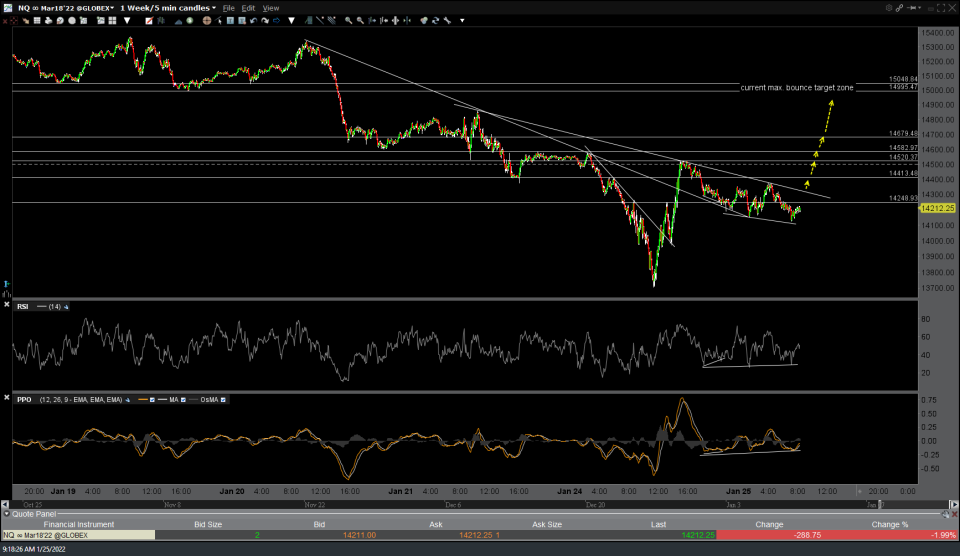
Task: Open chart settings with the wrench icon
Action: click(x=447, y=20)
